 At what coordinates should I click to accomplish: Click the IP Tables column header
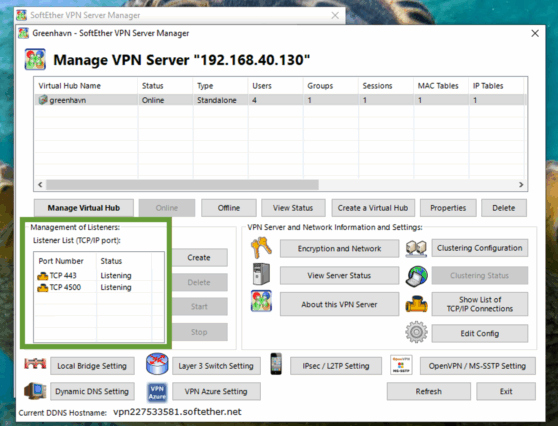coord(496,86)
